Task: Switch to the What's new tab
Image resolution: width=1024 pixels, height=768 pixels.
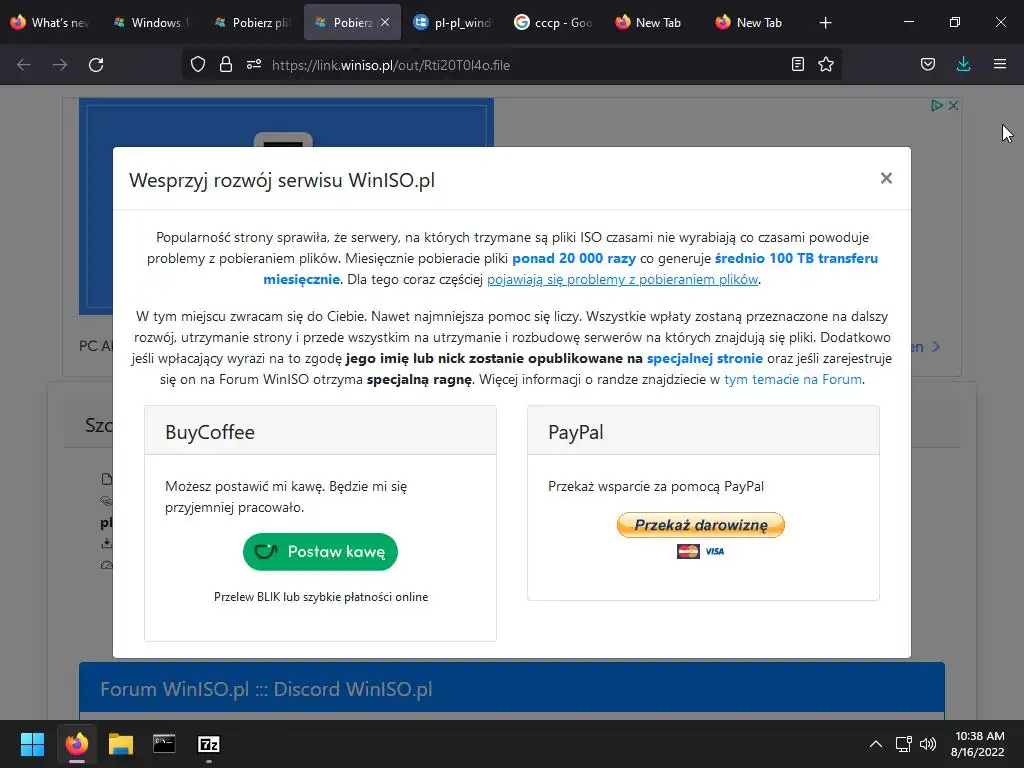Action: (x=50, y=23)
